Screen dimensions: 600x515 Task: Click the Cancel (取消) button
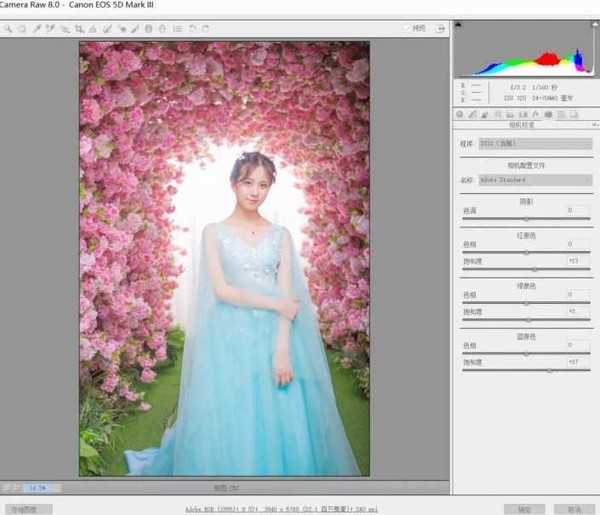coord(574,508)
